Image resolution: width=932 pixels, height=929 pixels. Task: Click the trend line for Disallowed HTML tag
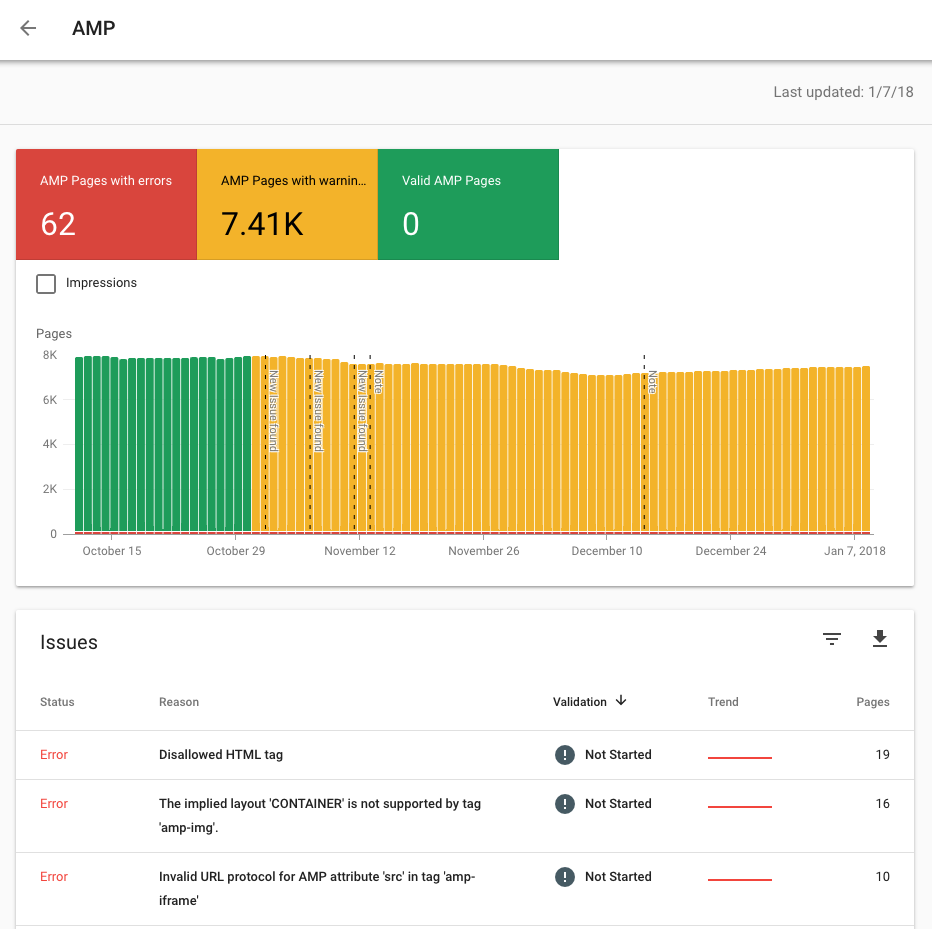click(739, 758)
